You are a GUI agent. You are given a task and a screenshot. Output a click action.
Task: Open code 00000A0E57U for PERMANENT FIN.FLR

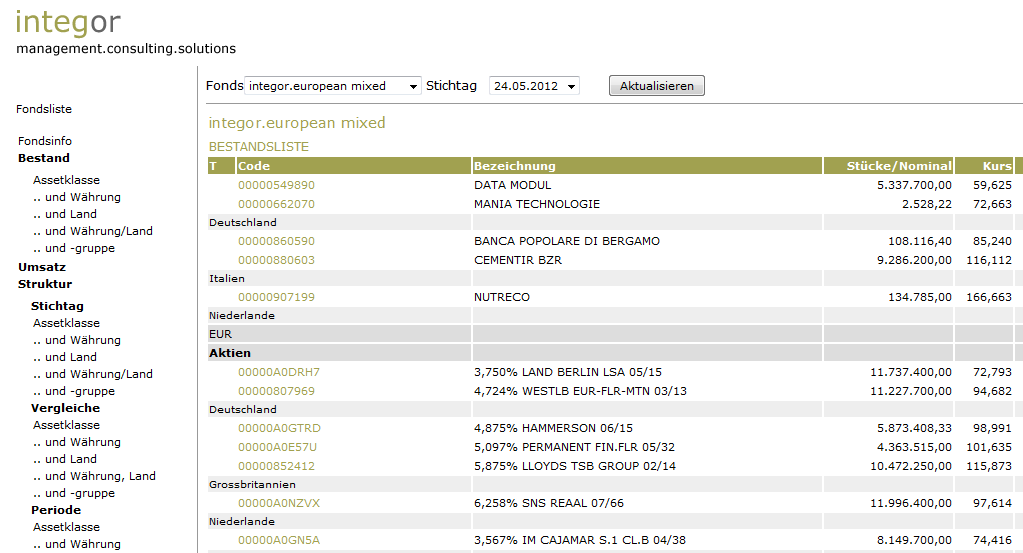pos(277,447)
